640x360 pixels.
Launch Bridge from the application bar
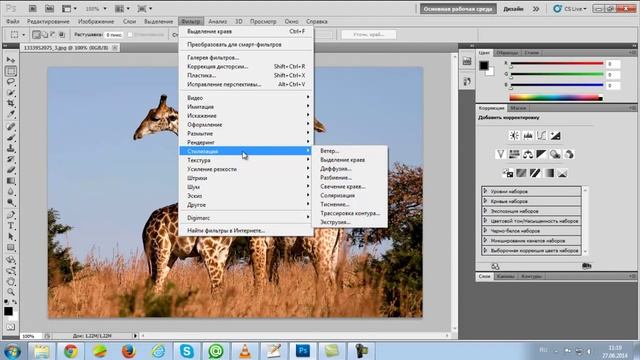click(33, 8)
